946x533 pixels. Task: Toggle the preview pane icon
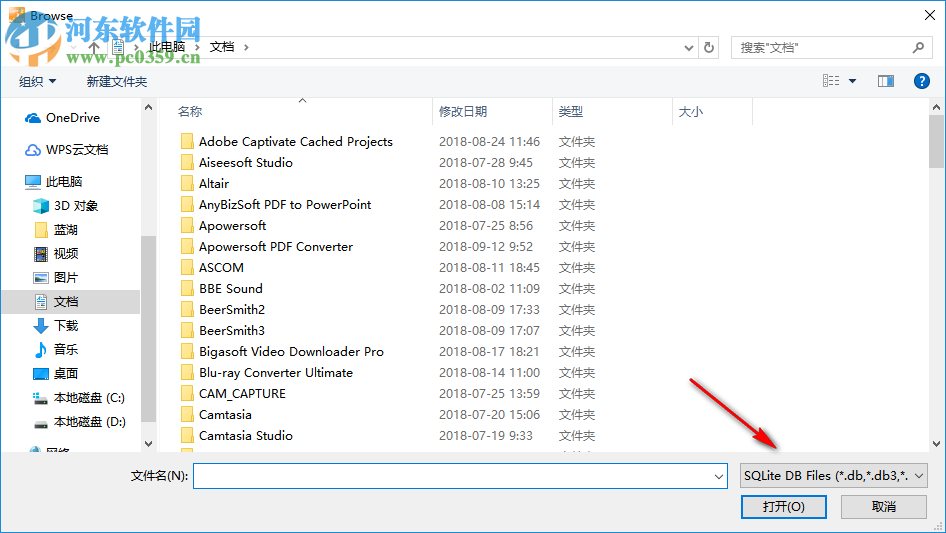point(886,81)
